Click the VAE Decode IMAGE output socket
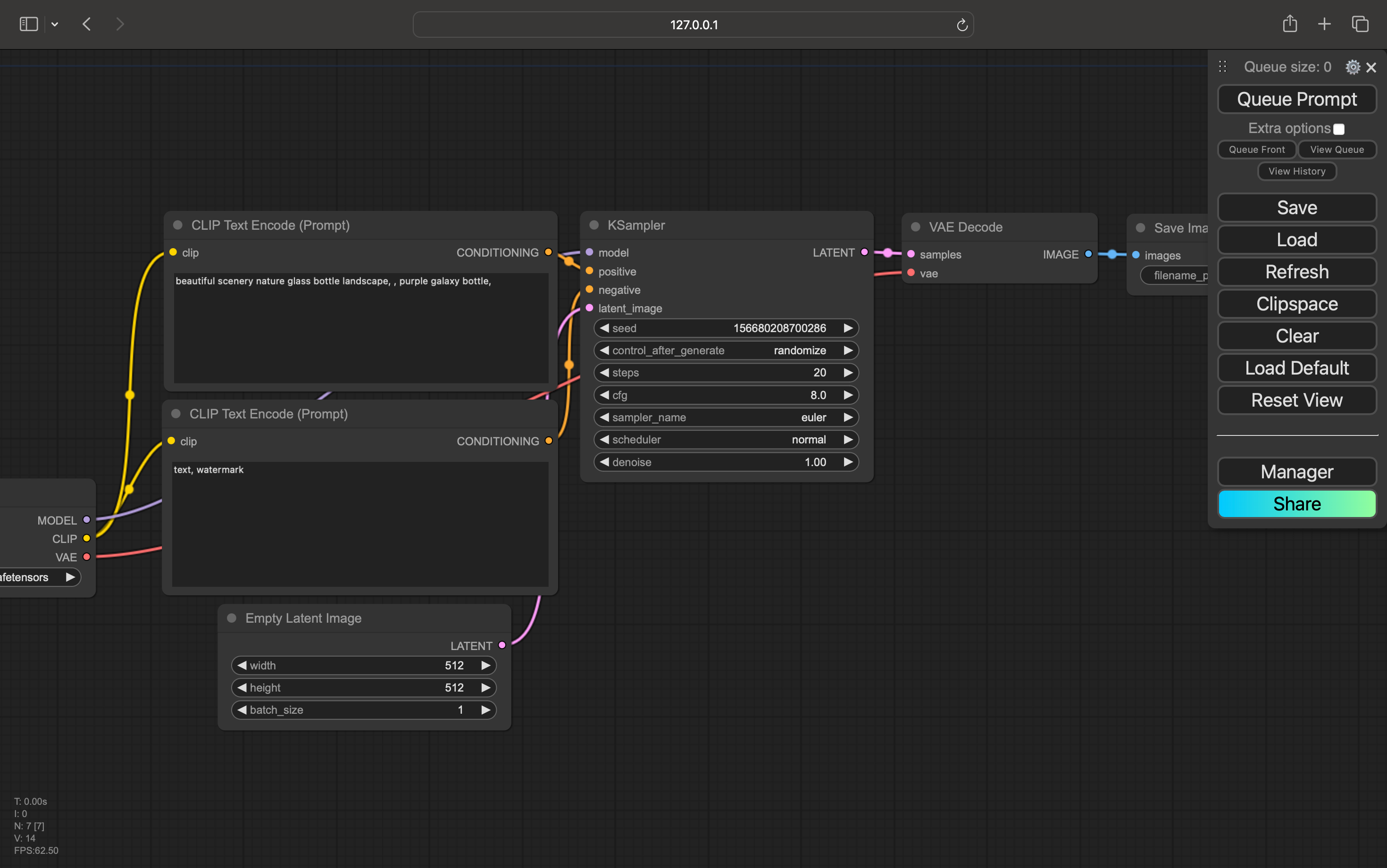 (x=1088, y=254)
